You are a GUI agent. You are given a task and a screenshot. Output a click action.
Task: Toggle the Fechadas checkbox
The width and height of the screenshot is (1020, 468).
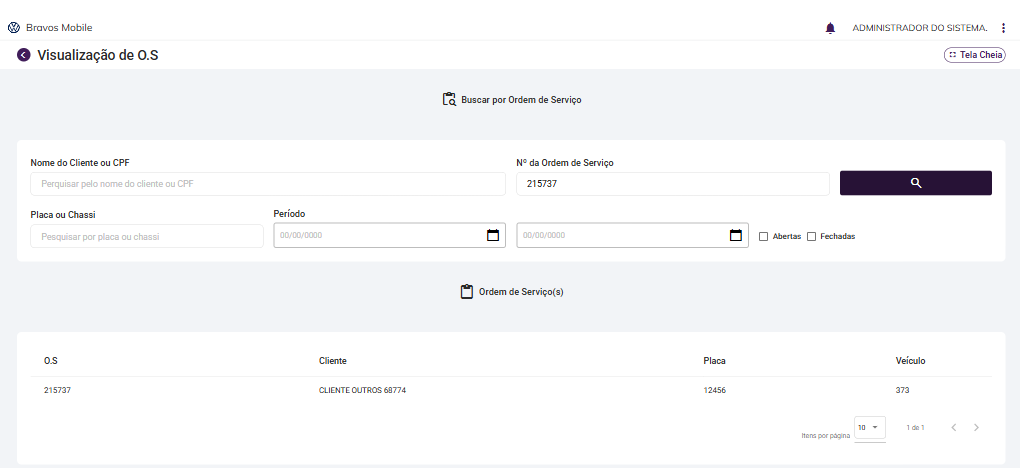[x=812, y=237]
